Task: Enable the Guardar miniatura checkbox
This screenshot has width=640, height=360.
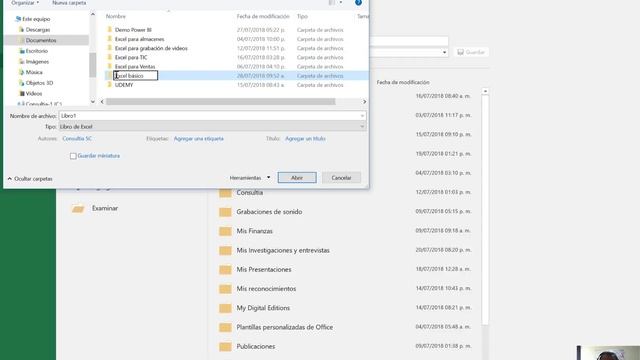Action: [73, 156]
